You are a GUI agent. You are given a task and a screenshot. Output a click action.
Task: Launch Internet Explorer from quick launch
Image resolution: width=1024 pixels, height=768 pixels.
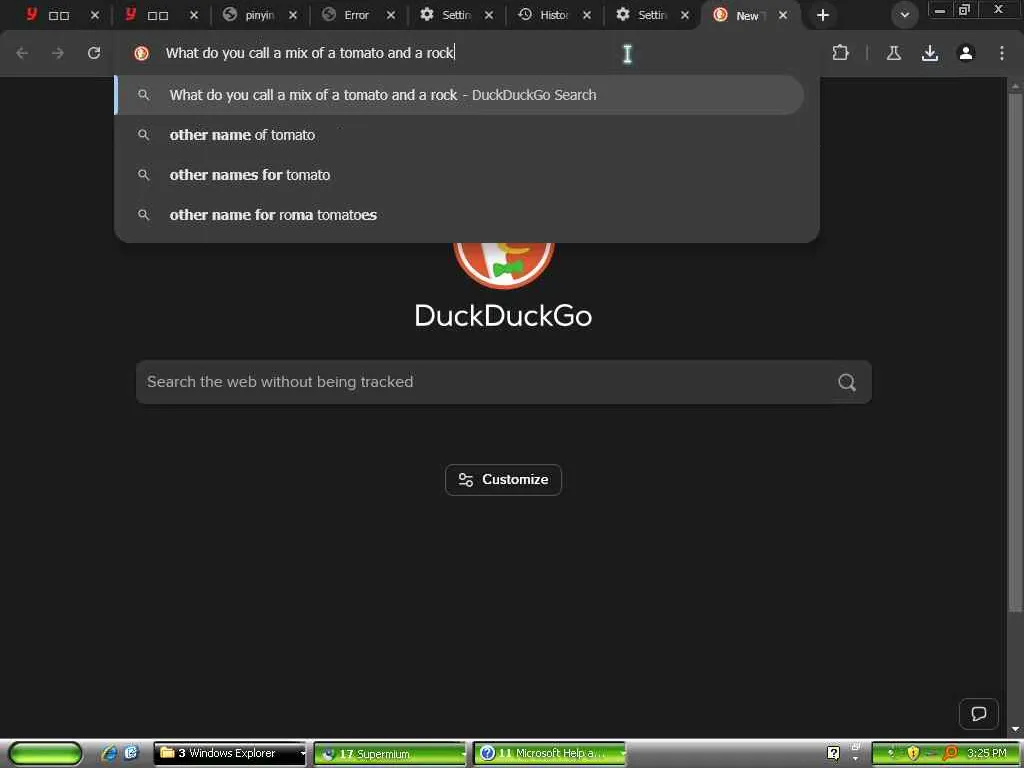(x=109, y=754)
